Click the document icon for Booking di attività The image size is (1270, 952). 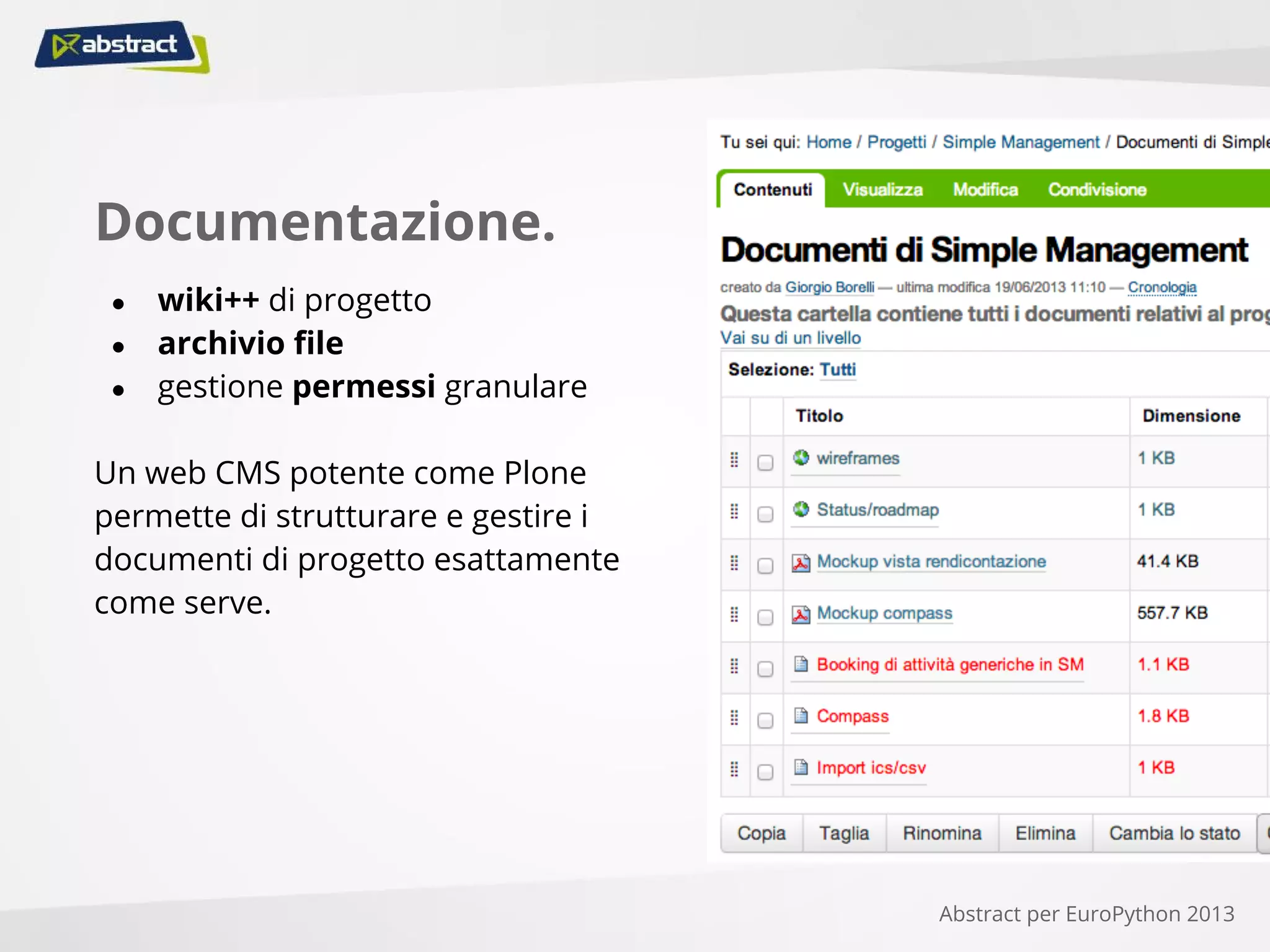(801, 664)
